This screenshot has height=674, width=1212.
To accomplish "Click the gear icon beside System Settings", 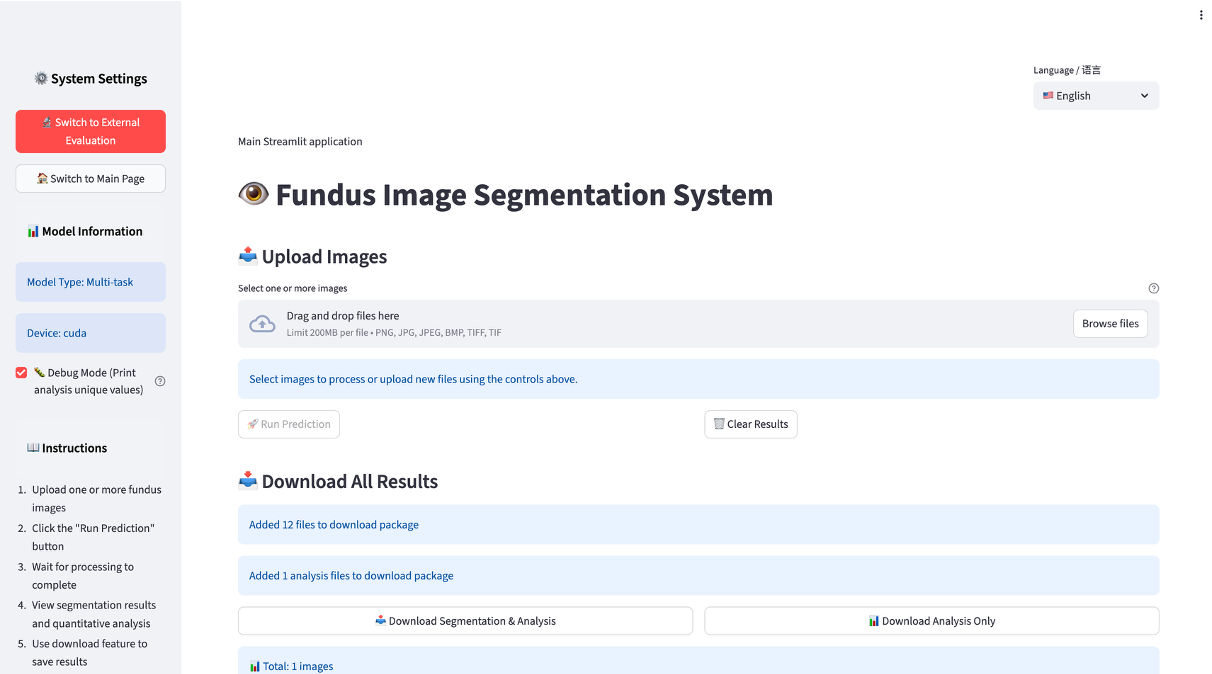I will pos(41,79).
